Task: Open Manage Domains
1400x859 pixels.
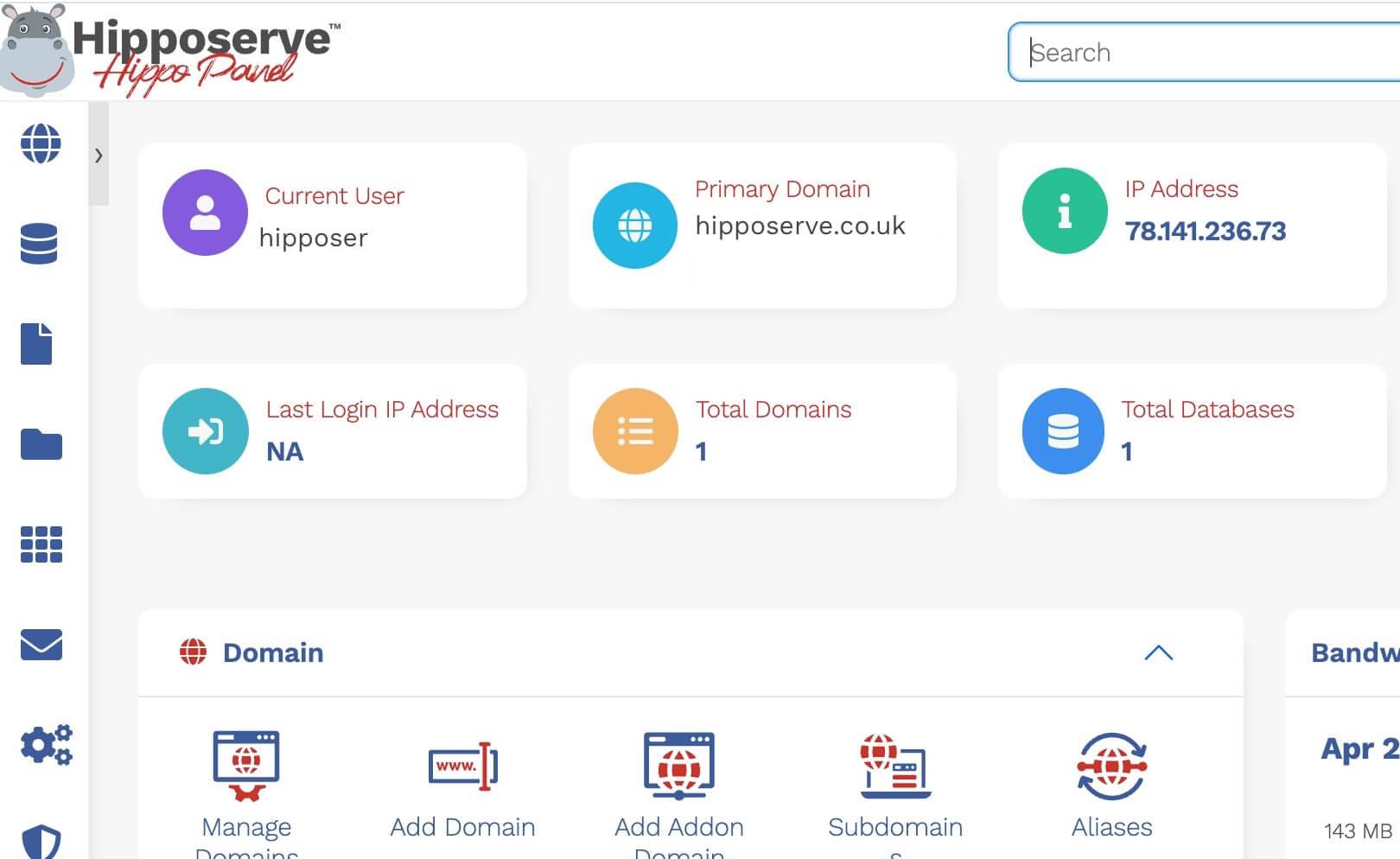Action: (246, 767)
